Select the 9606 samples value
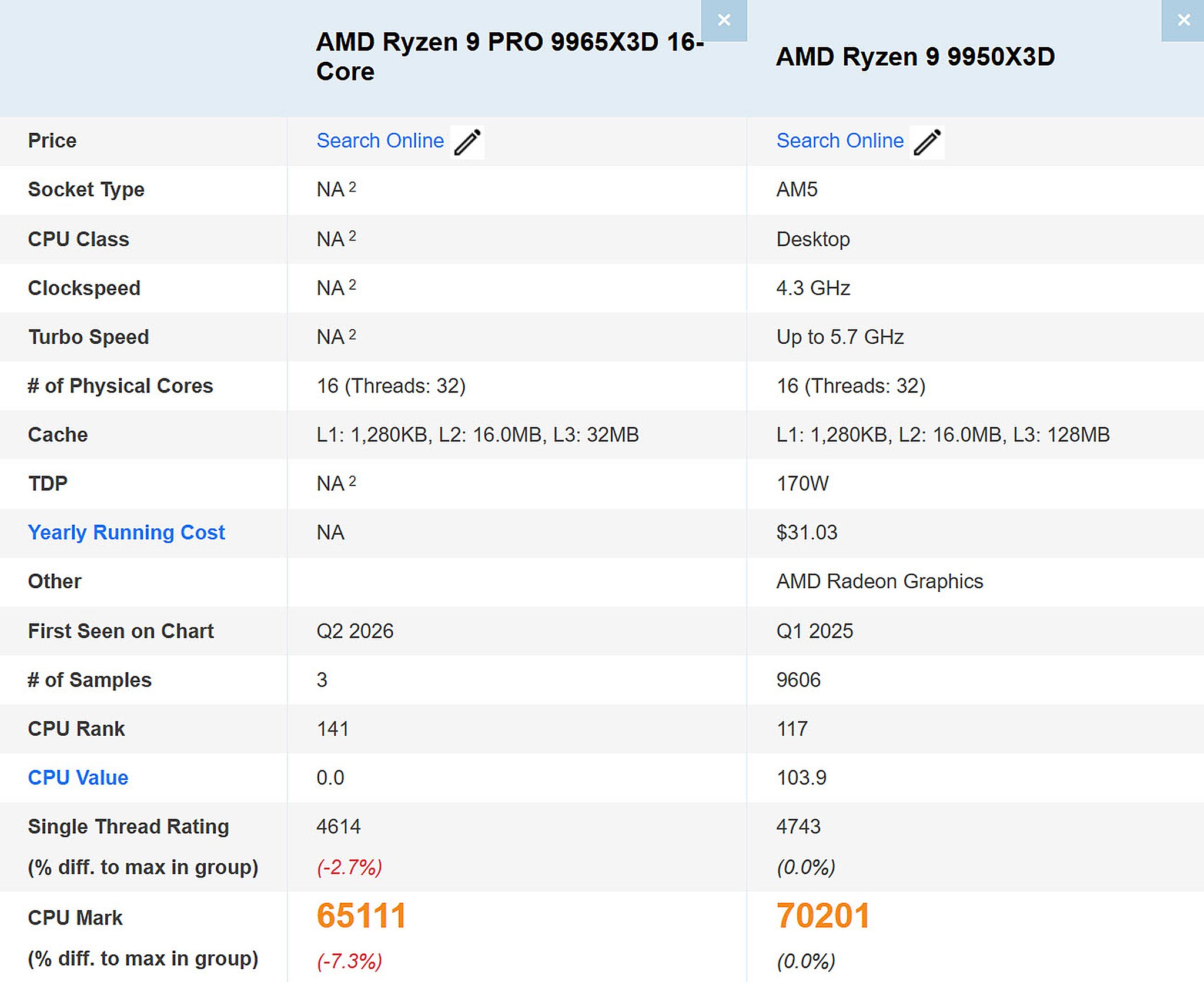 [798, 680]
